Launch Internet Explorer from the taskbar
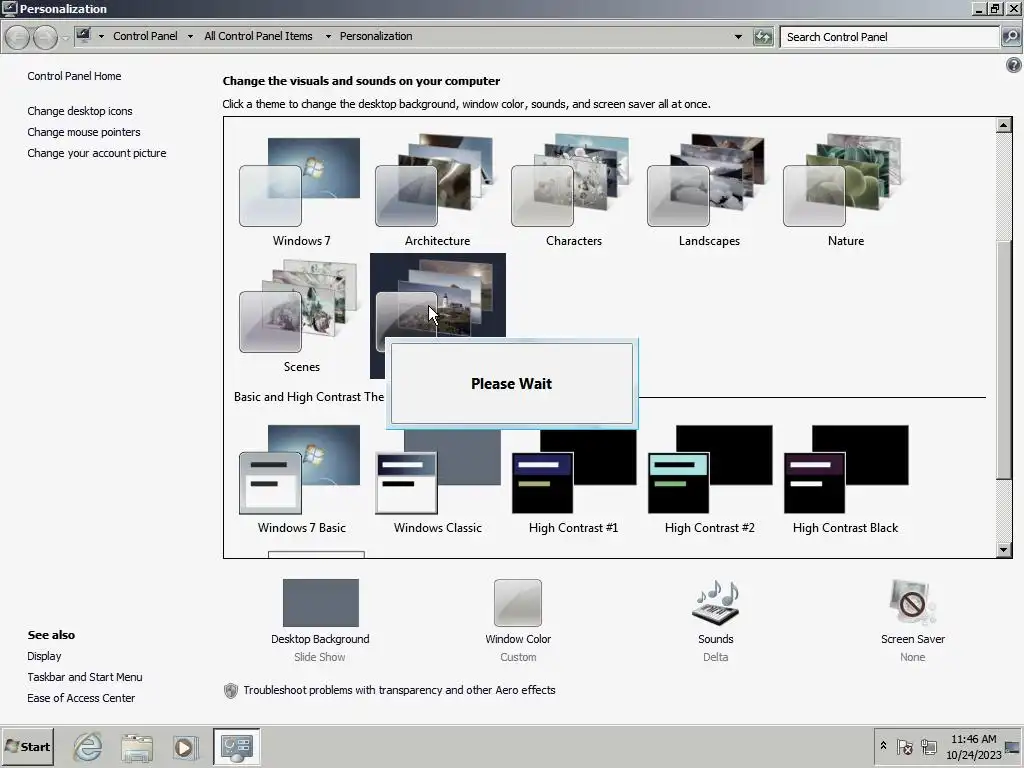 [x=88, y=746]
